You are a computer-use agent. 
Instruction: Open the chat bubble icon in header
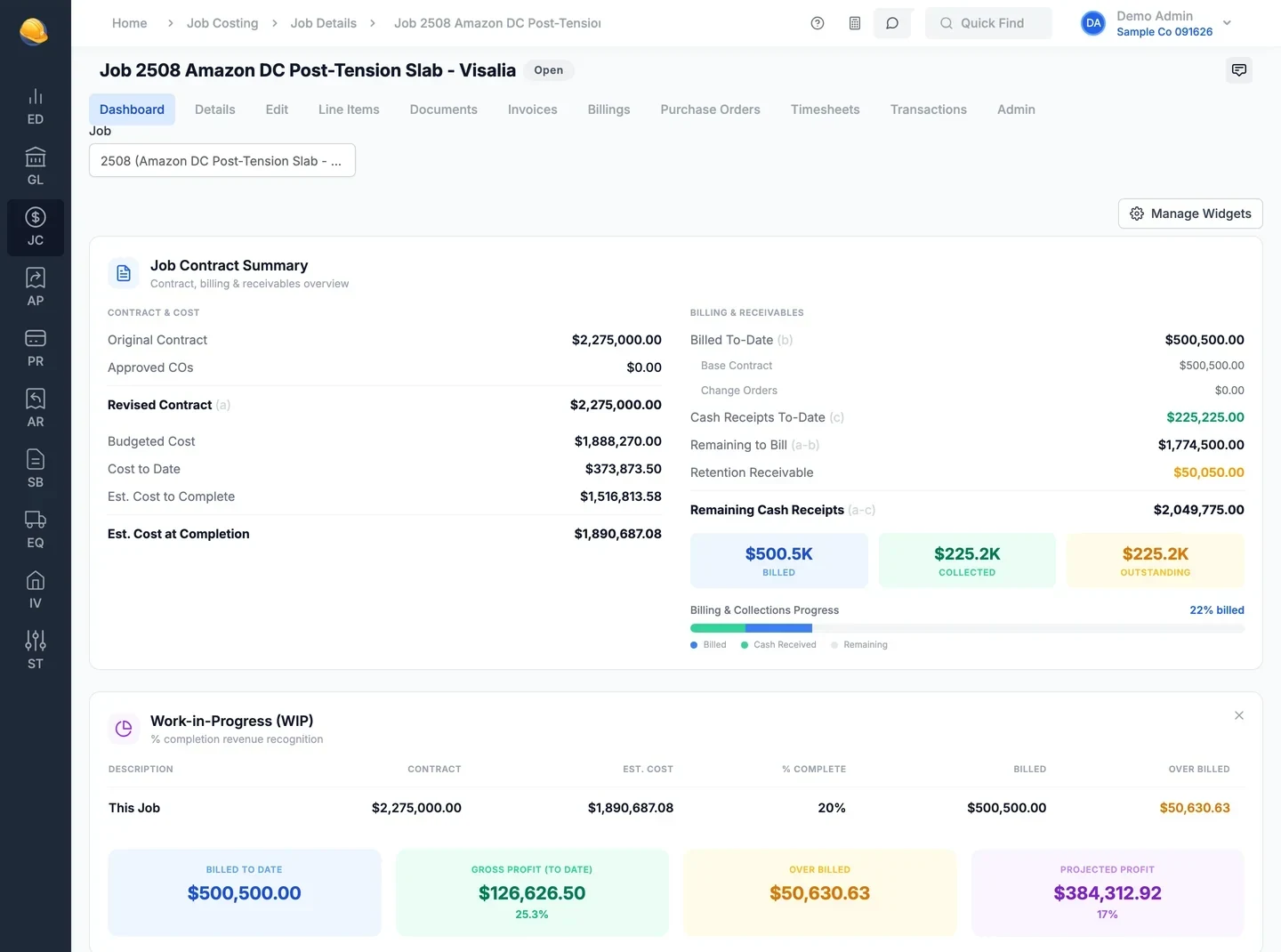pyautogui.click(x=892, y=23)
